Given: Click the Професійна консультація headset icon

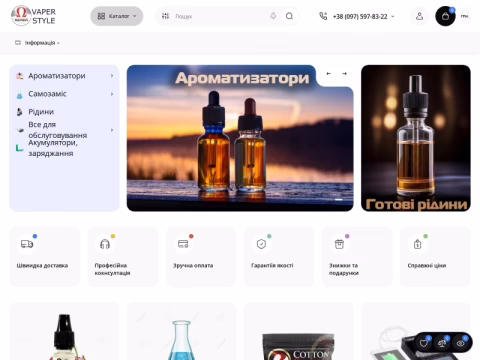Looking at the screenshot, I should tap(105, 244).
